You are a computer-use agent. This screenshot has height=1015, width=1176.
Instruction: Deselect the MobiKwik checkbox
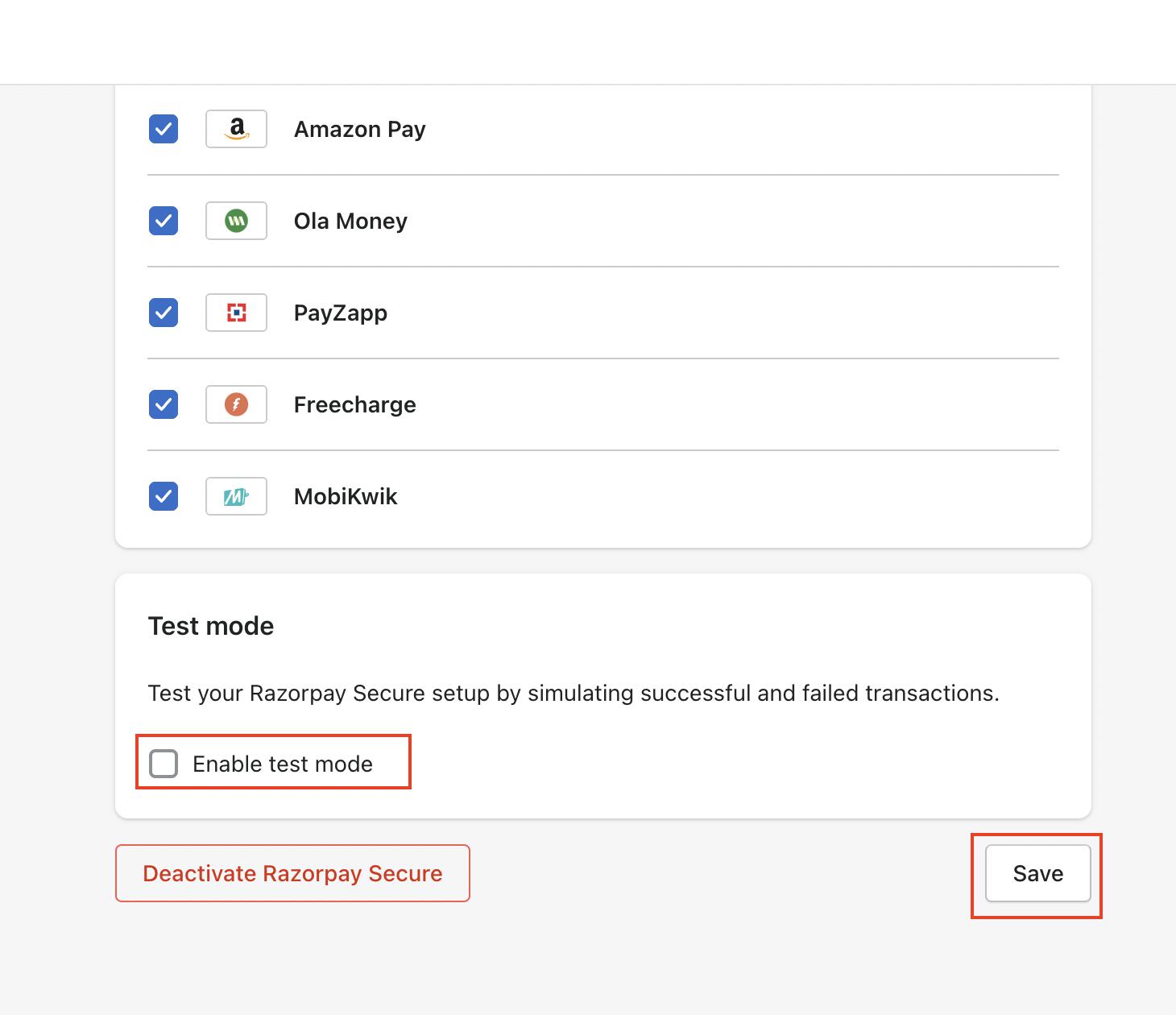(x=164, y=496)
